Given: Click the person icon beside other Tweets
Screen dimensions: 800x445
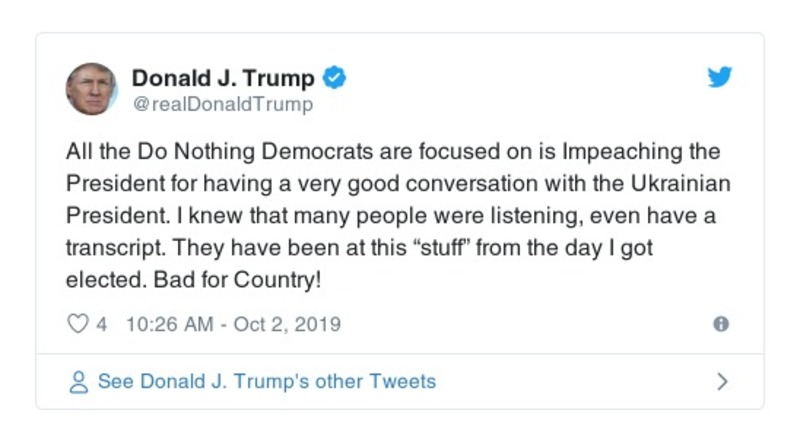Looking at the screenshot, I should 77,382.
